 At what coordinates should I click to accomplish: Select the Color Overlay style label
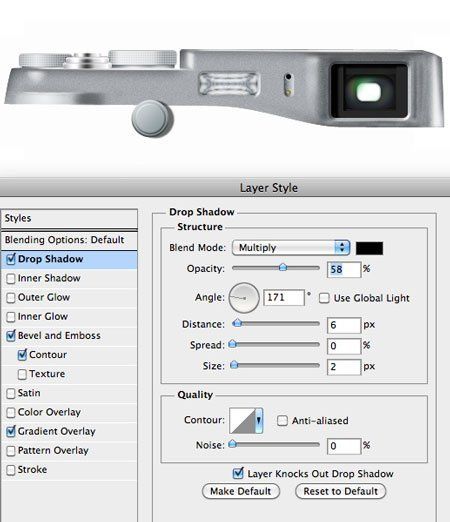coord(49,412)
